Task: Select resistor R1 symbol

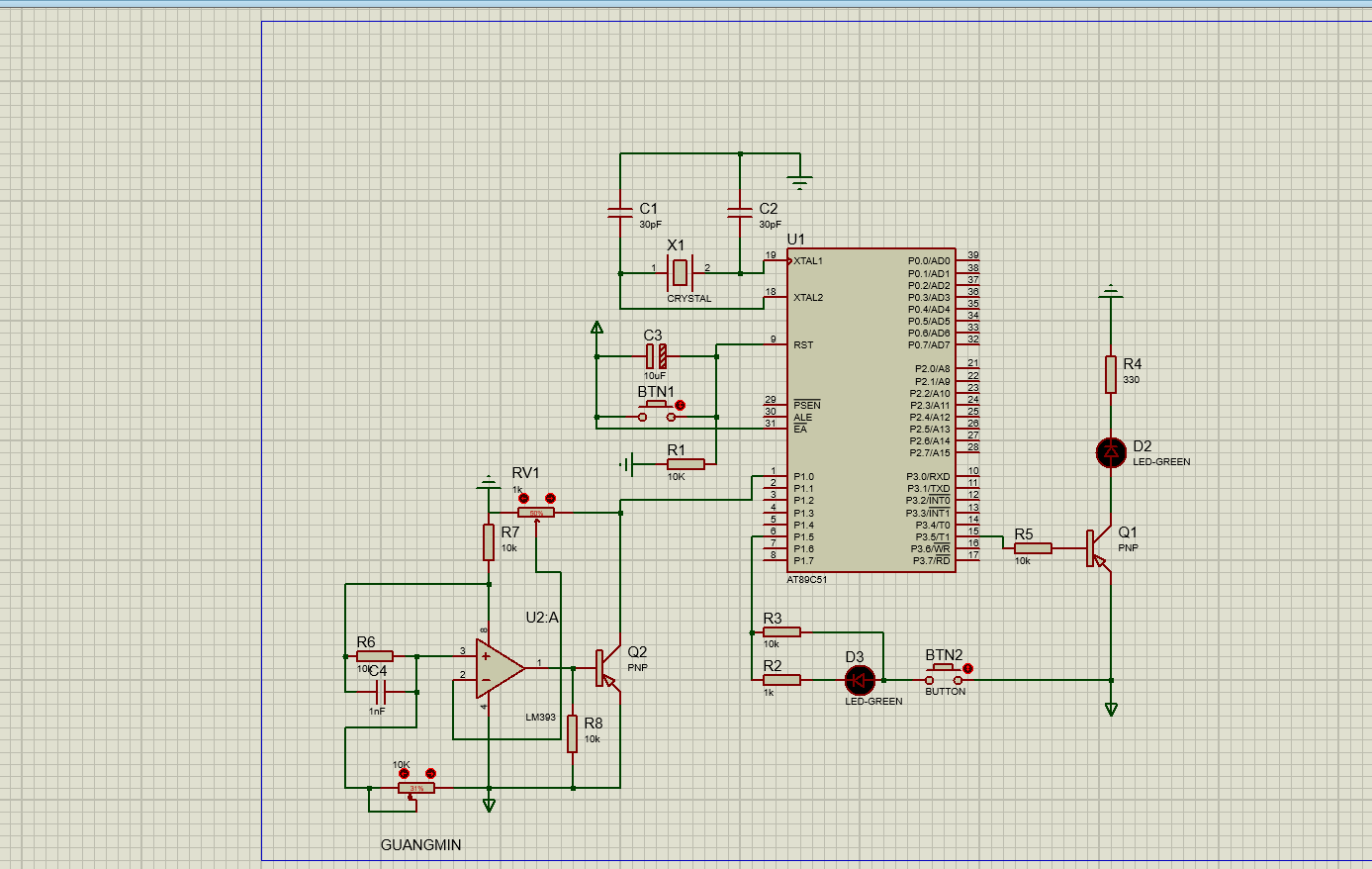Action: click(x=684, y=464)
